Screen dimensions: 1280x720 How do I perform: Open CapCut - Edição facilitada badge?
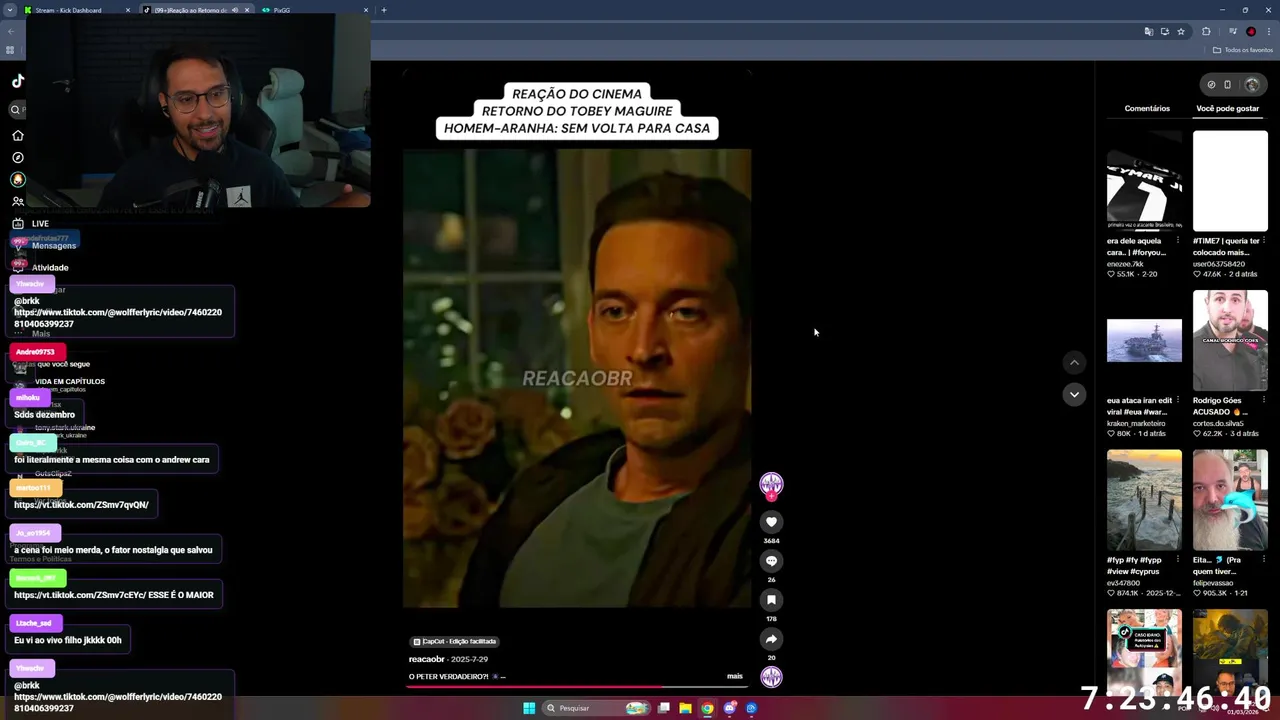[x=455, y=641]
